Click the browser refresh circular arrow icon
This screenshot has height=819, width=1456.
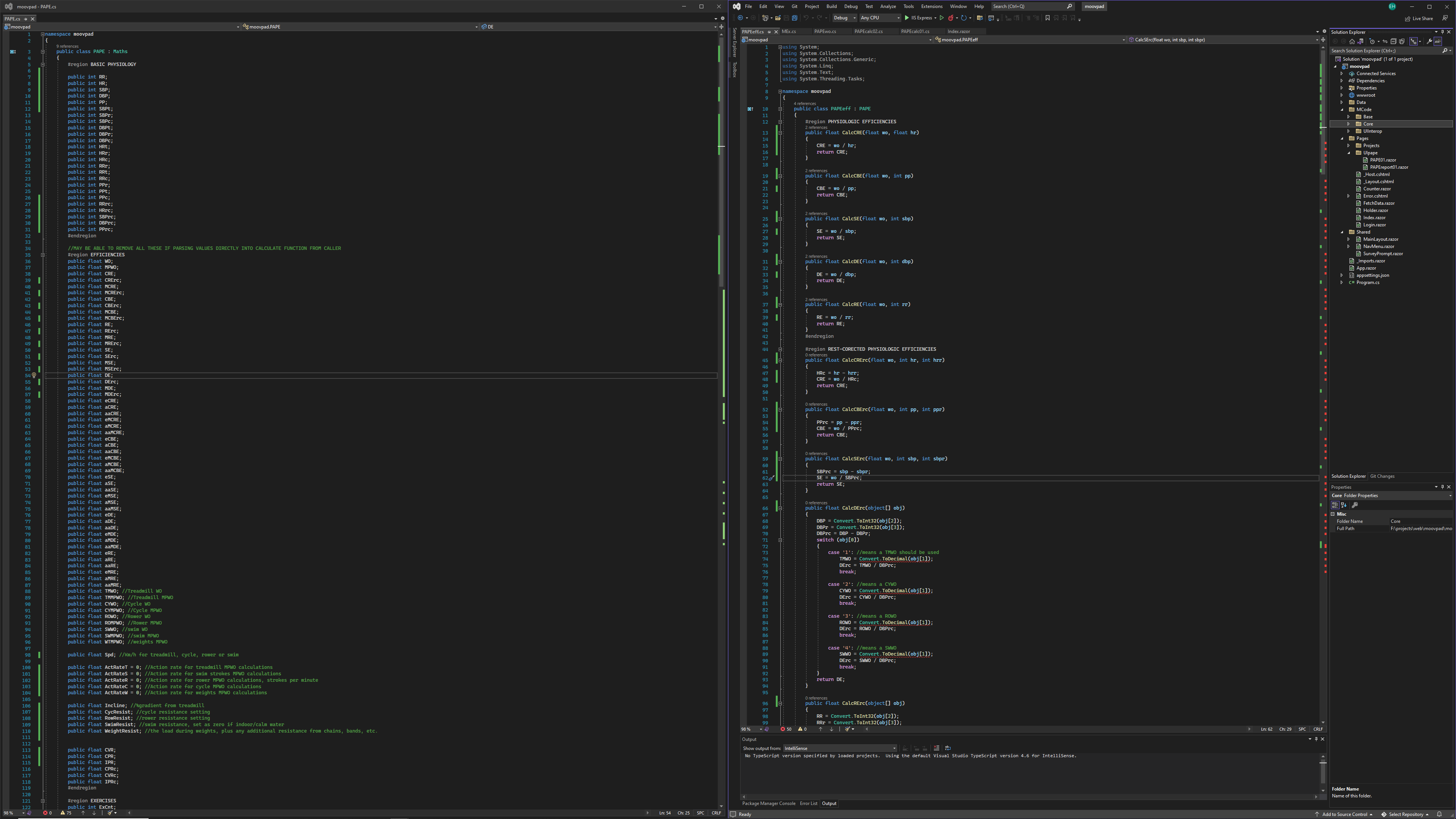[964, 18]
